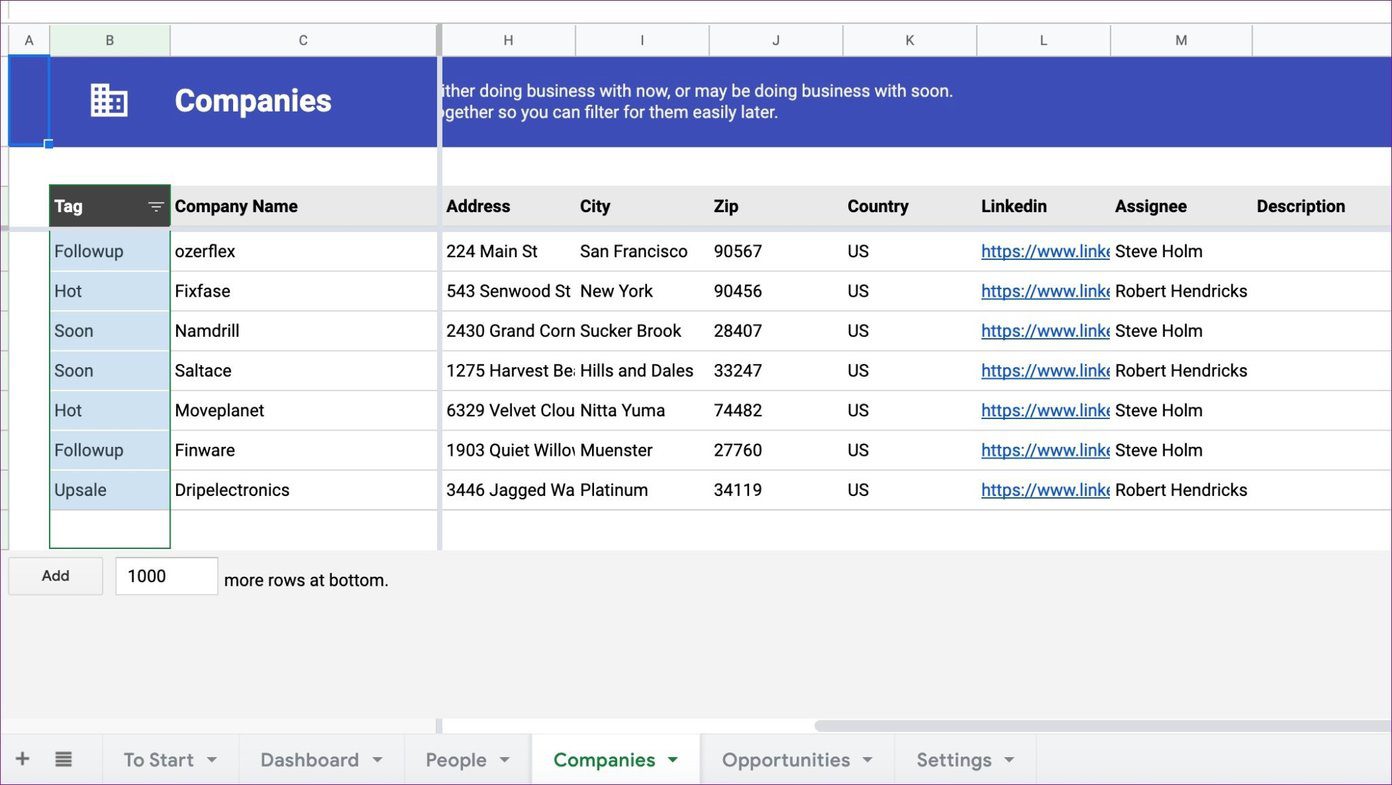This screenshot has height=785, width=1392.
Task: Click the rows count field showing 1000
Action: click(167, 576)
